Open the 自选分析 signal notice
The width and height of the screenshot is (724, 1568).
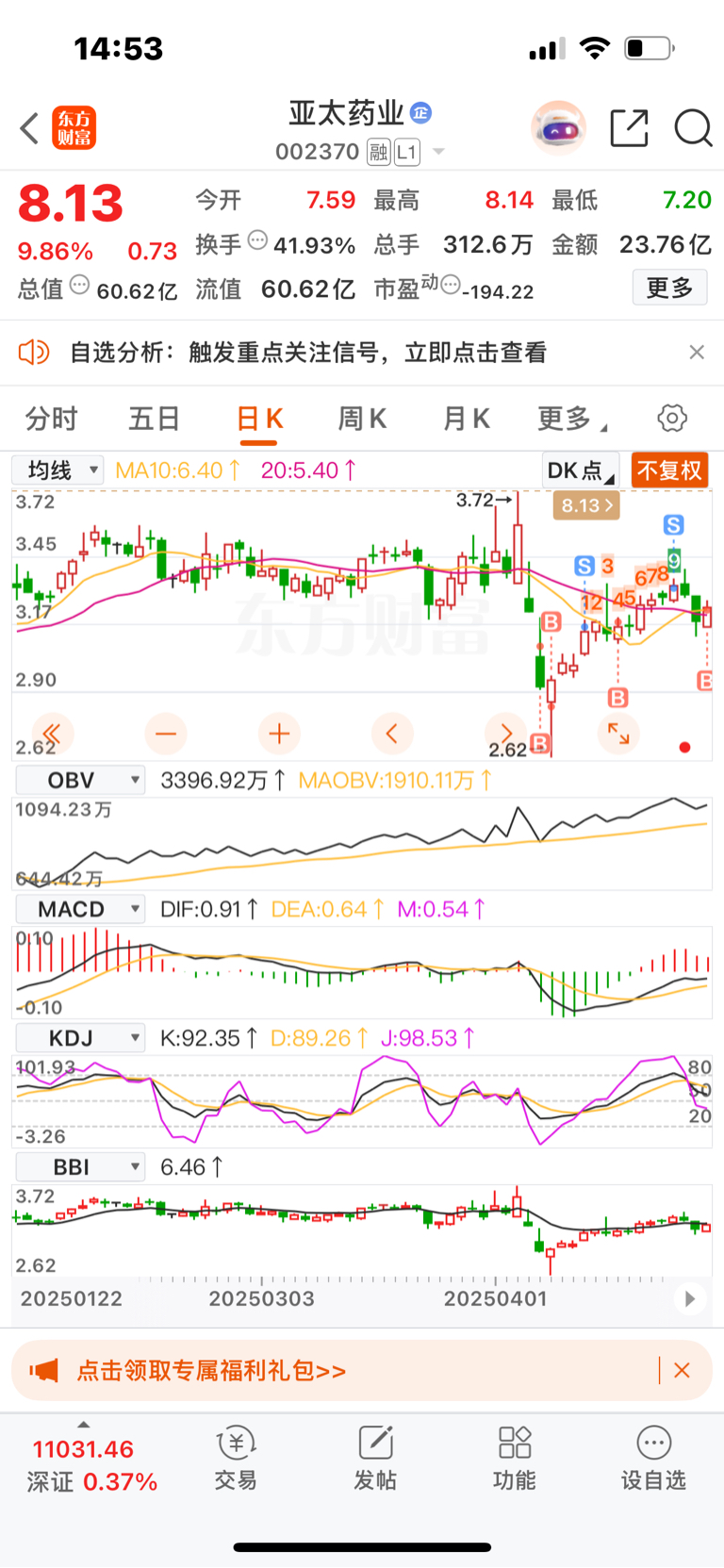[308, 353]
